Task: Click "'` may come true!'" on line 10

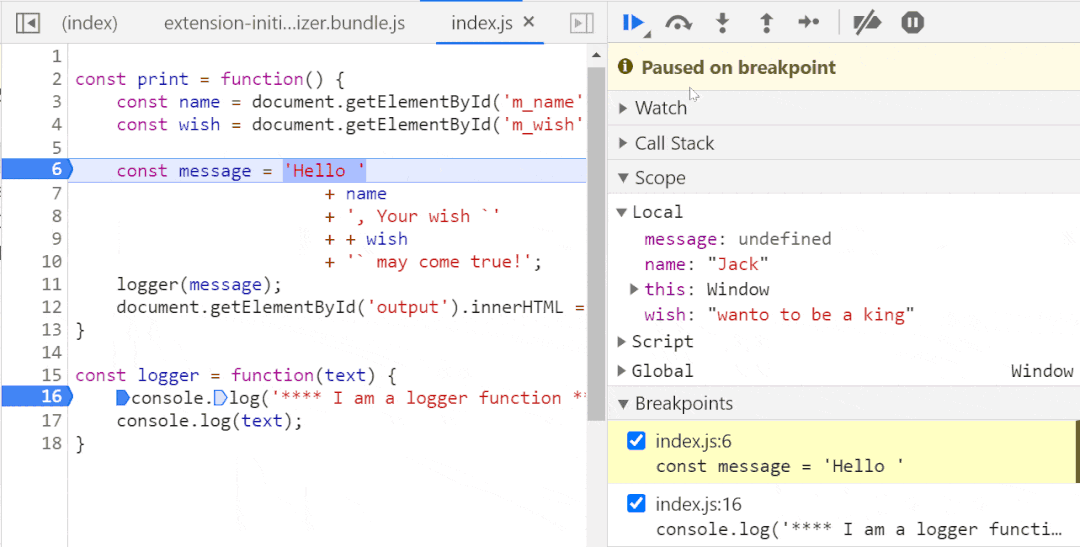Action: point(438,262)
